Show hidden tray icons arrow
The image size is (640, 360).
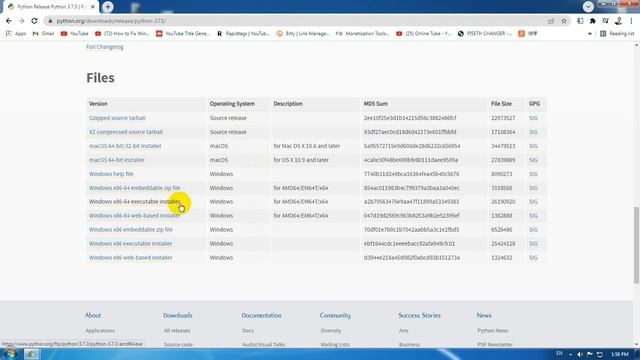click(570, 354)
